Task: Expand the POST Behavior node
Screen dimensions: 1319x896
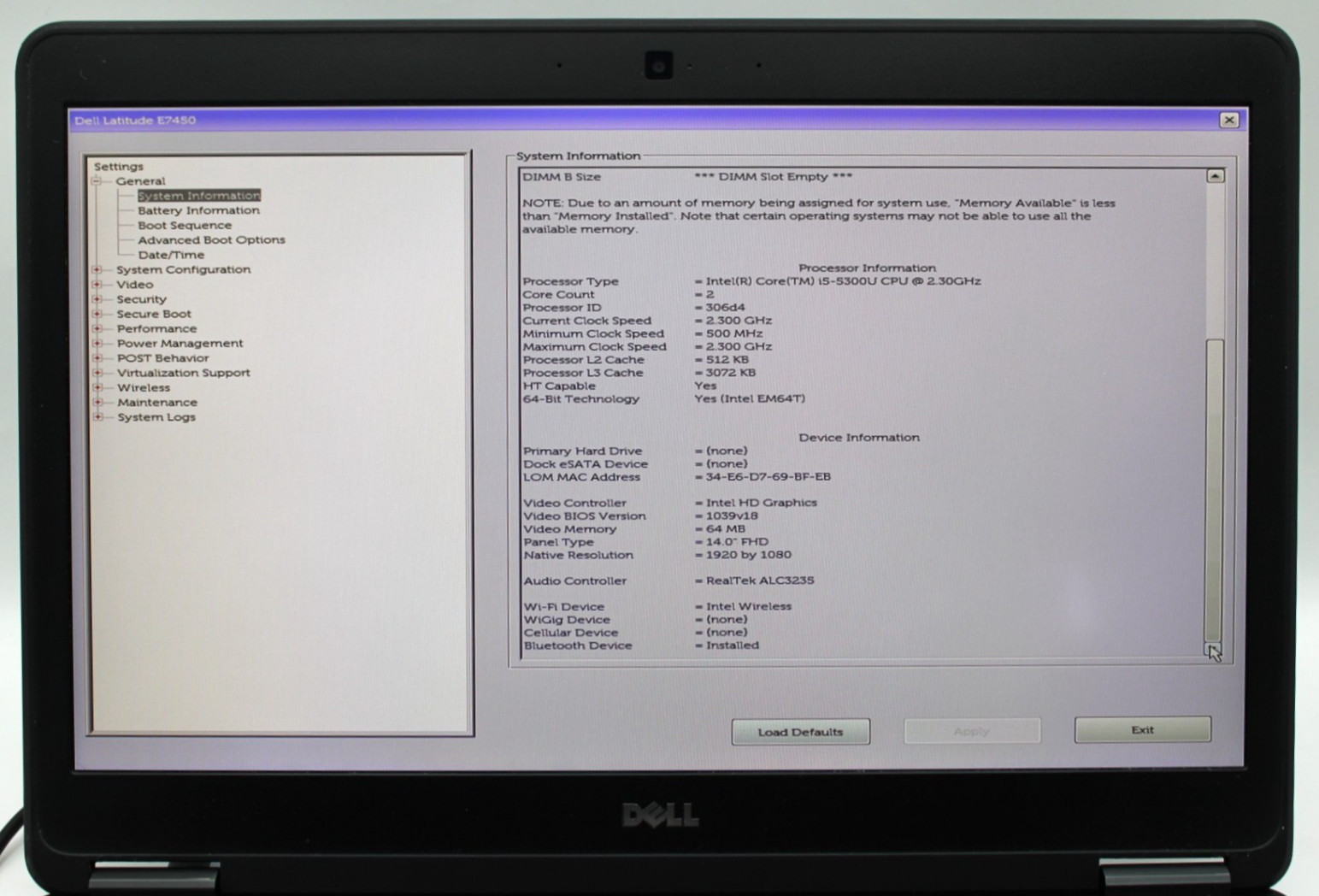Action: click(x=97, y=358)
